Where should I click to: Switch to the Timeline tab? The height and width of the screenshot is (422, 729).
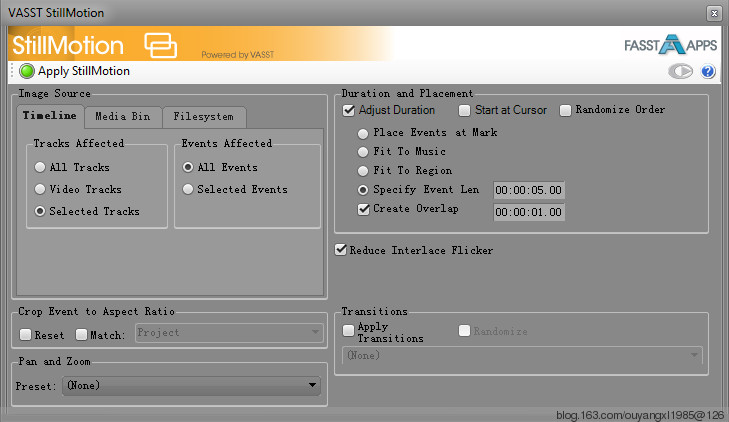(50, 116)
